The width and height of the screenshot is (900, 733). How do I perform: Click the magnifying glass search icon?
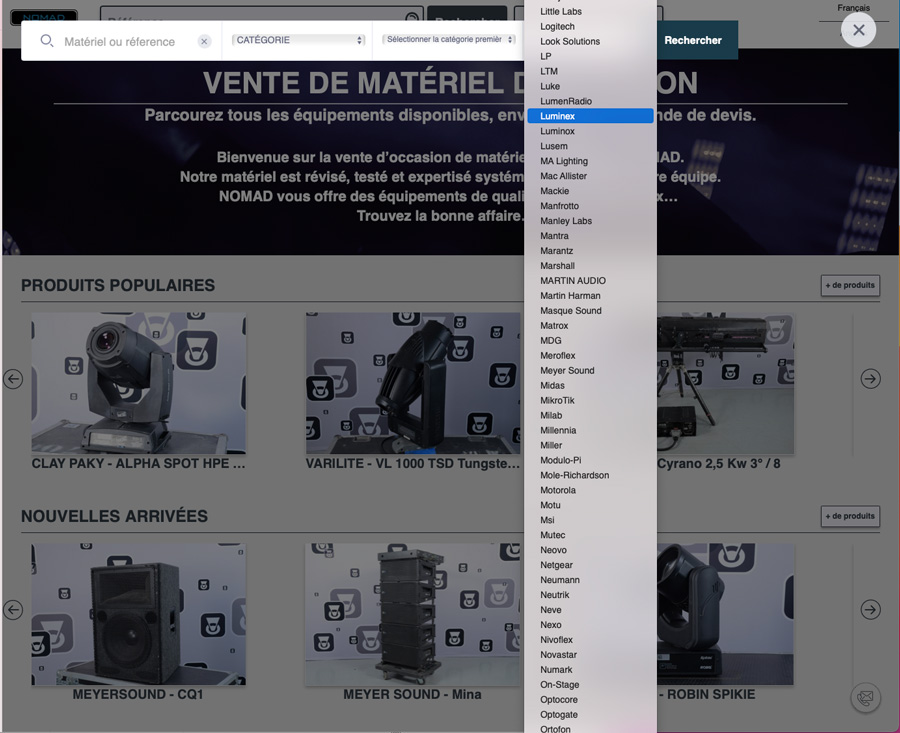coord(46,41)
